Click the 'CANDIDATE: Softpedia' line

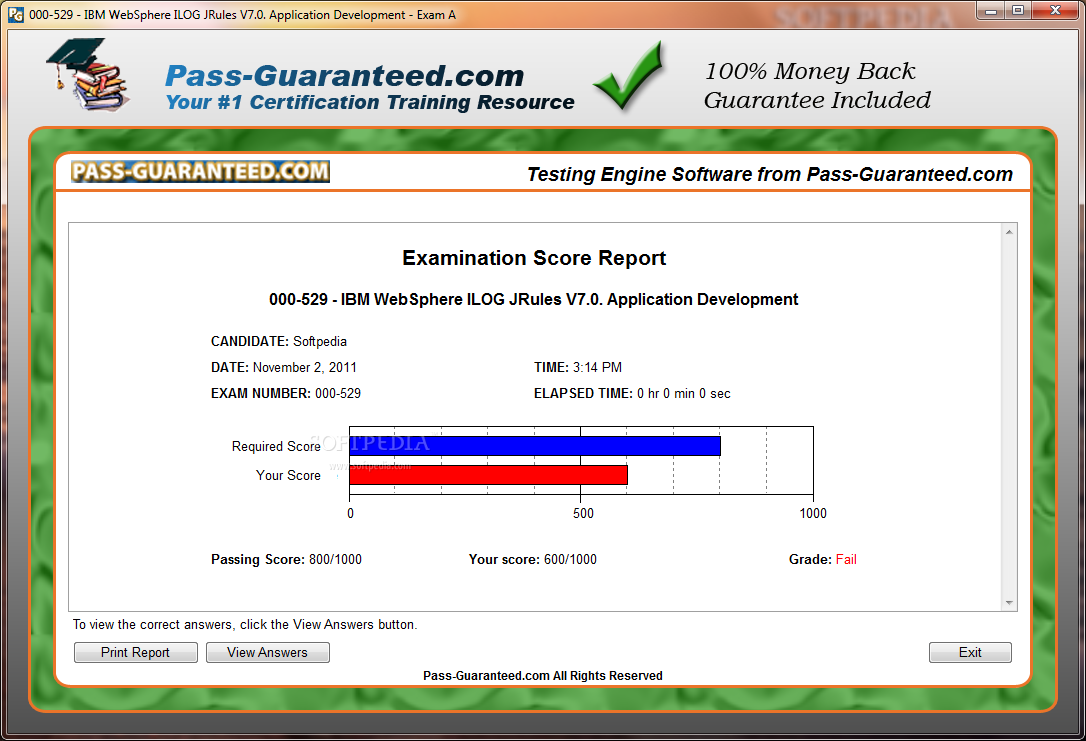(x=278, y=341)
